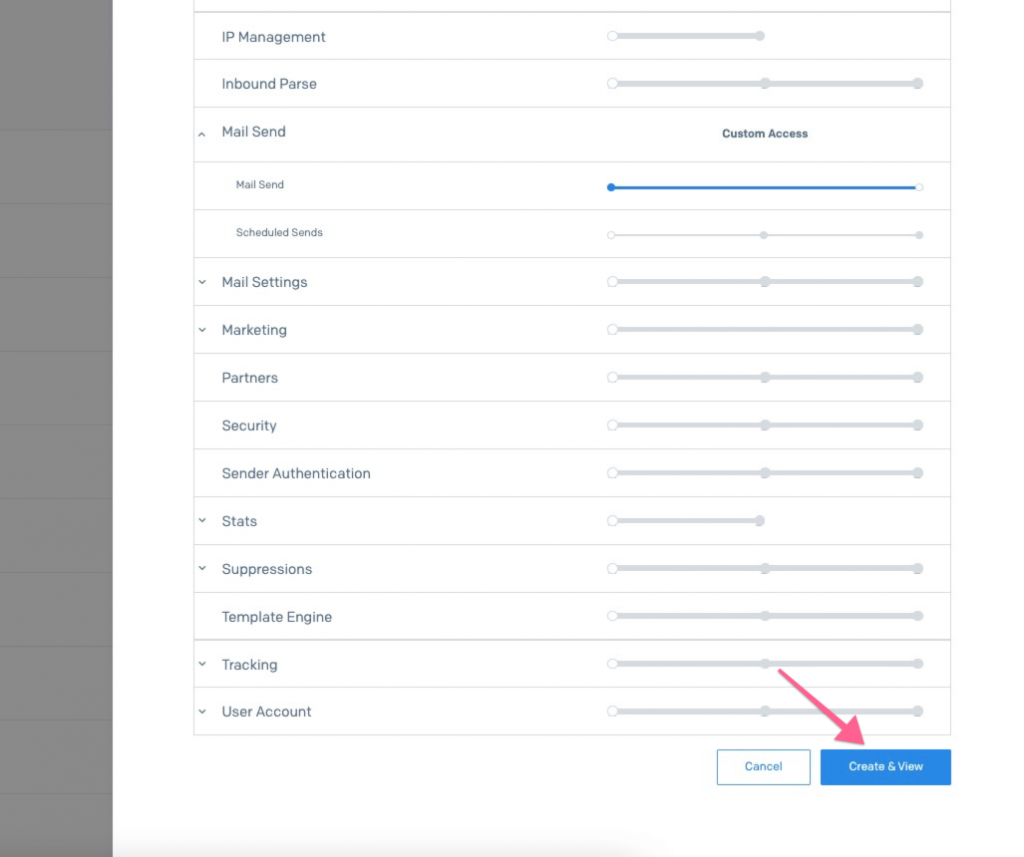
Task: Expand the User Account permission group
Action: (202, 712)
